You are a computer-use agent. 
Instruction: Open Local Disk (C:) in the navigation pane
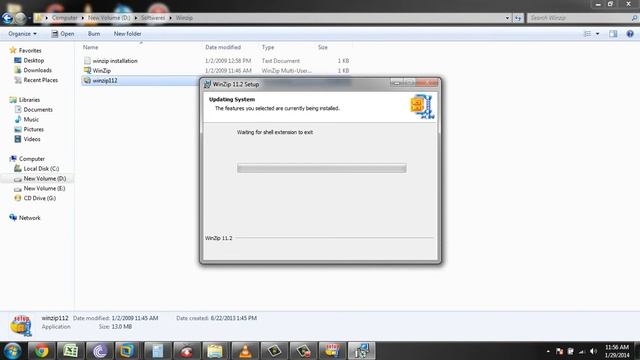(x=41, y=169)
